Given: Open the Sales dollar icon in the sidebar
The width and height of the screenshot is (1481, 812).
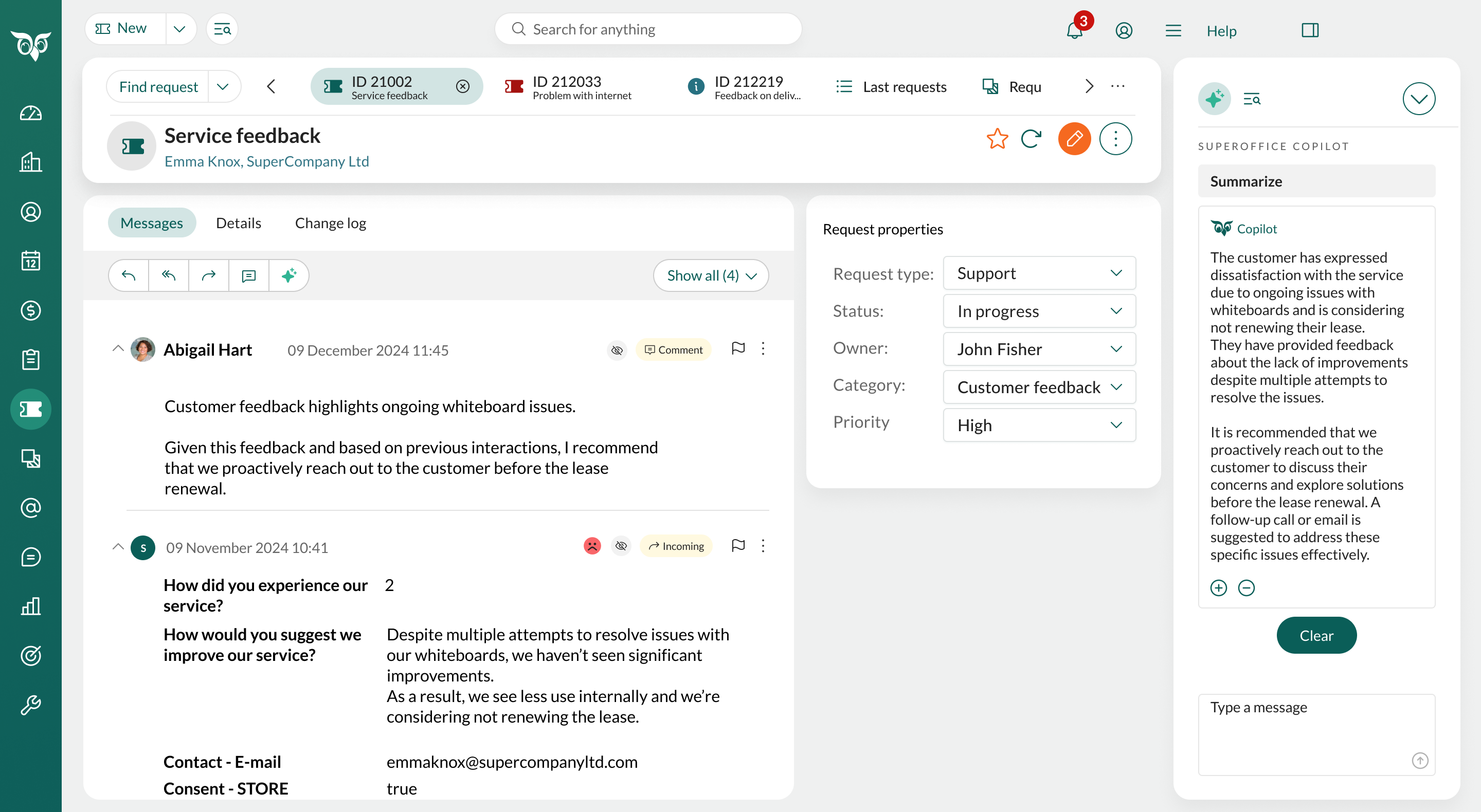Looking at the screenshot, I should (x=30, y=310).
